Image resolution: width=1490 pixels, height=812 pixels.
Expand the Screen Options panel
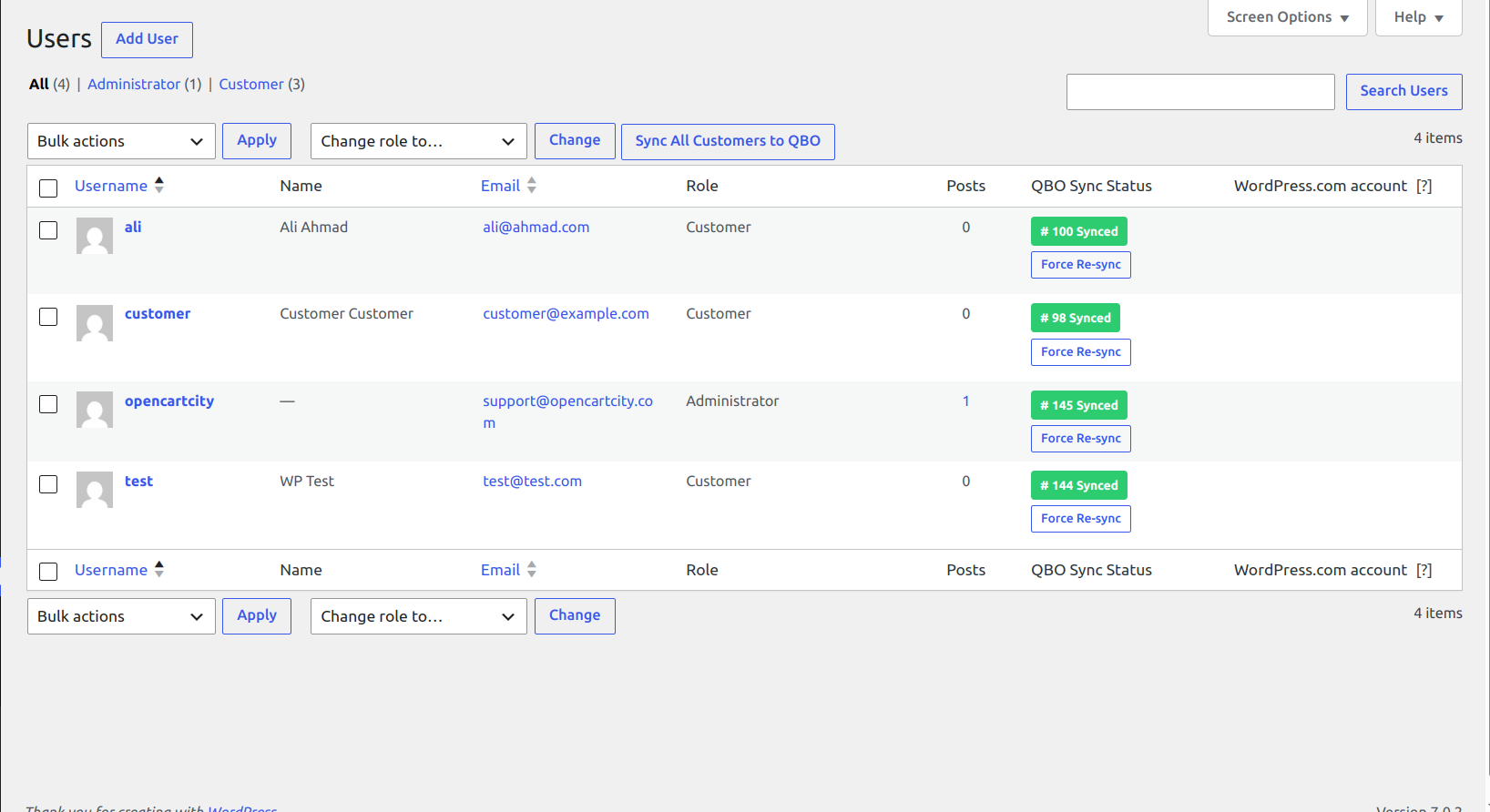1287,17
